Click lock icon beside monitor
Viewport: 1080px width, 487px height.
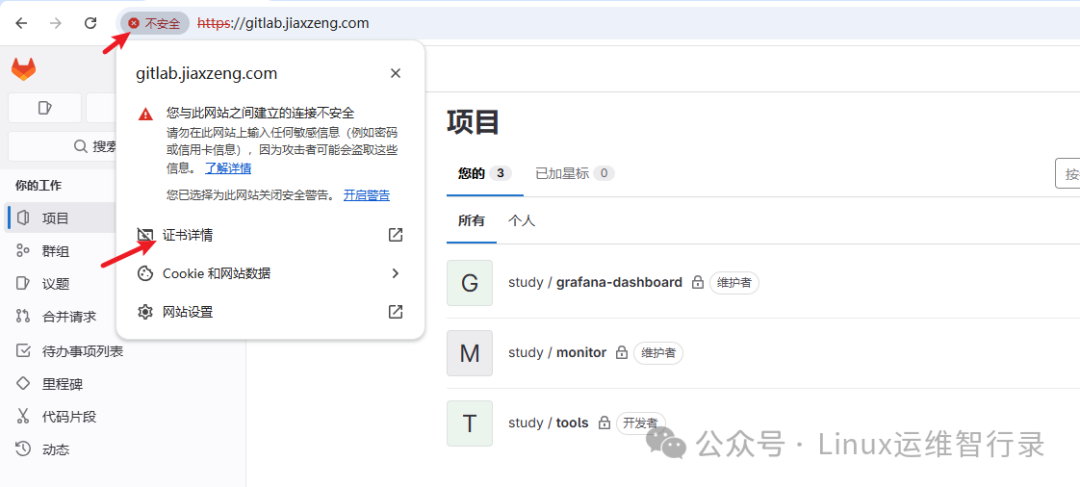click(x=621, y=353)
